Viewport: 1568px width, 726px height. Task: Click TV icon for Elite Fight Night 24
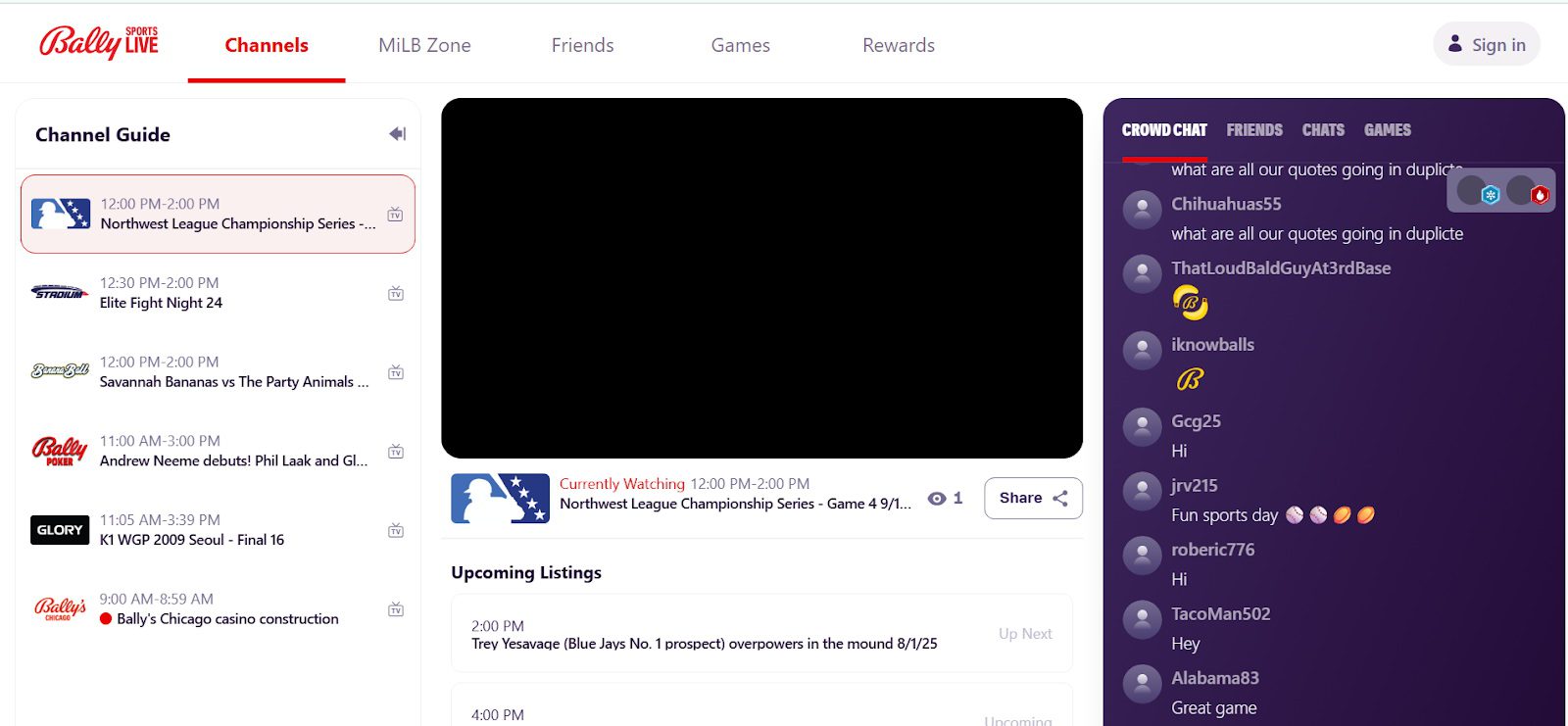396,293
